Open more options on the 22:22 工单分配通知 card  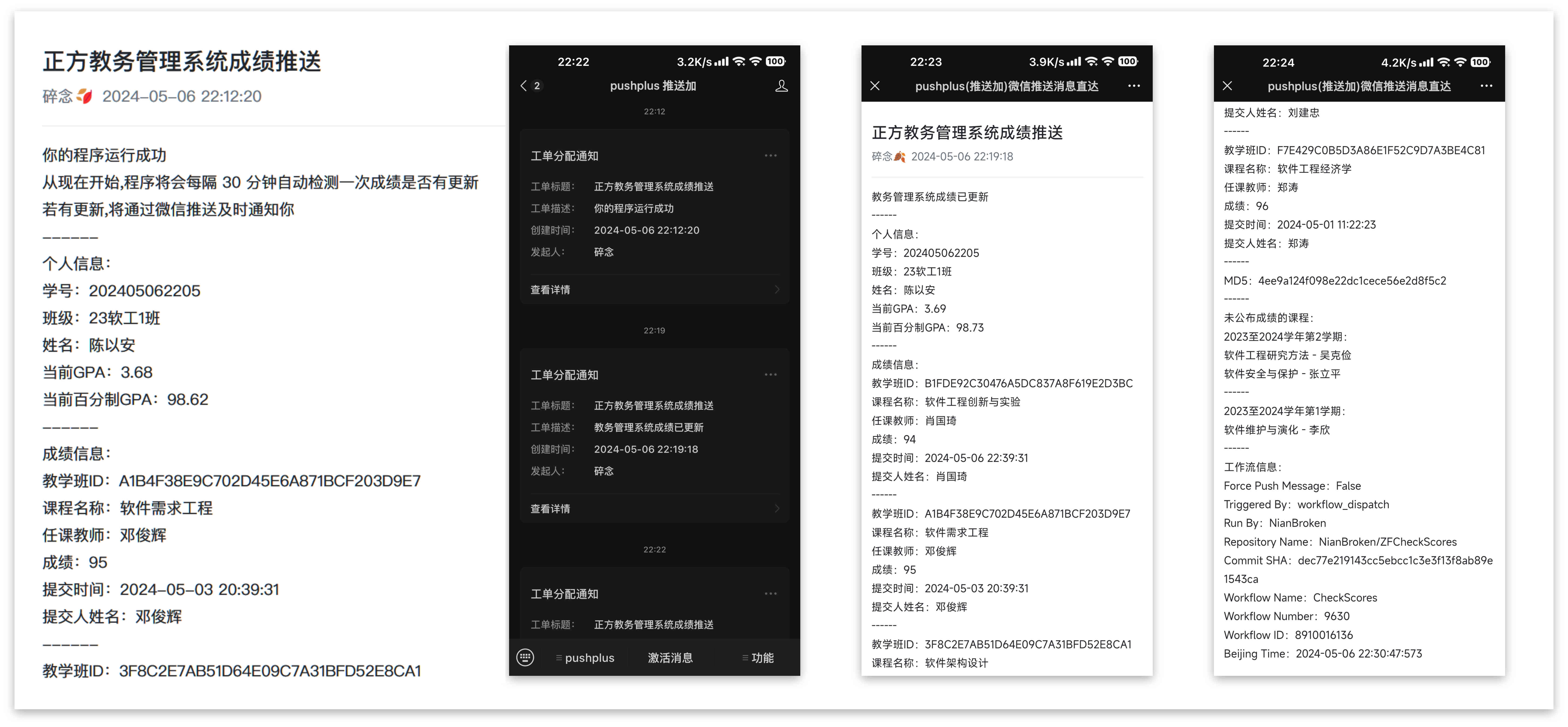coord(770,594)
